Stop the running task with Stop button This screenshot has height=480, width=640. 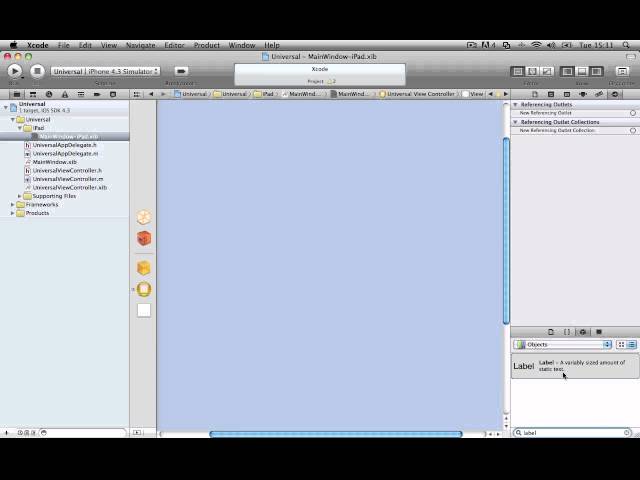point(37,71)
